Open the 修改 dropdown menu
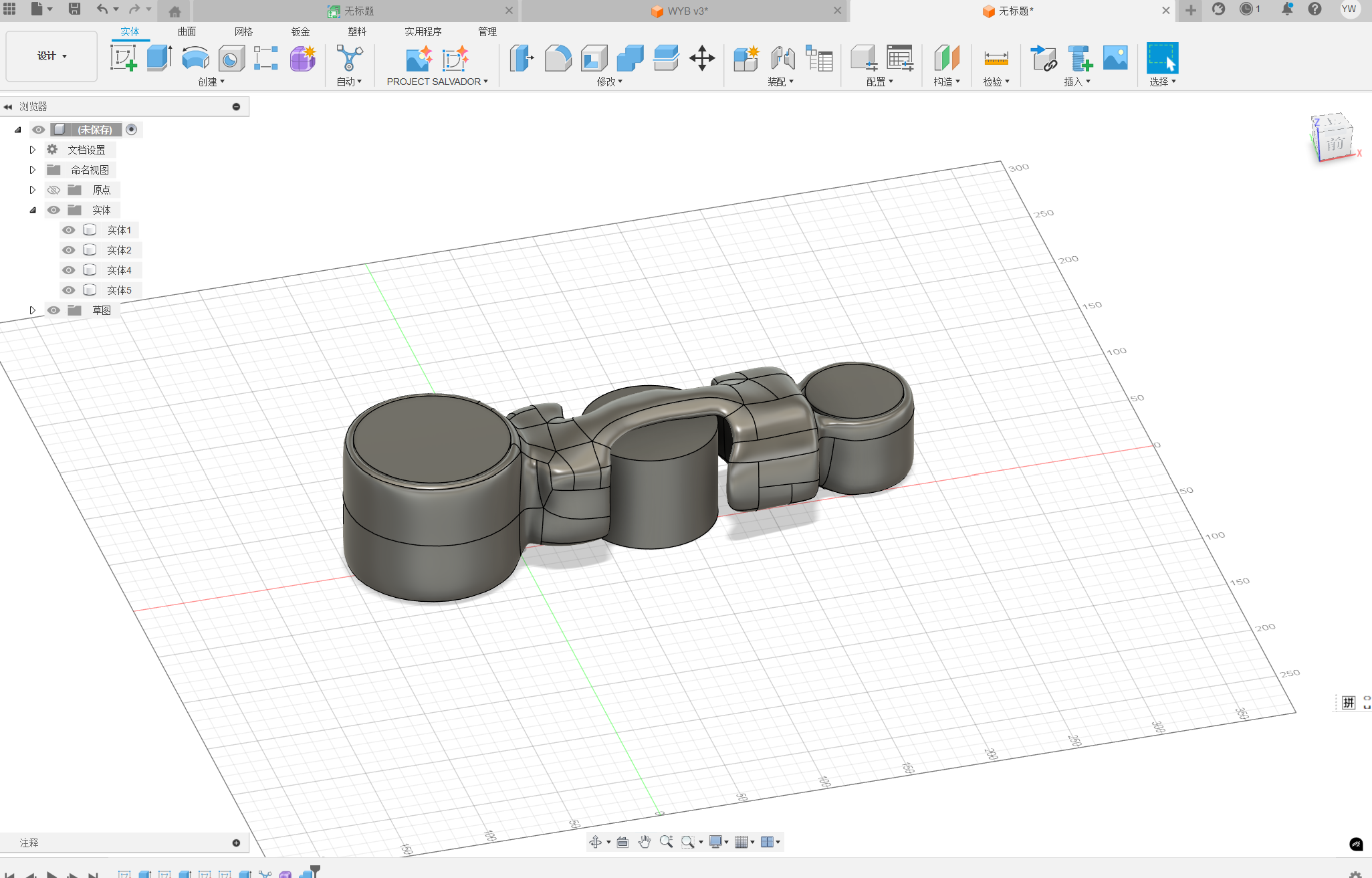Screen dimensions: 1372x878 tap(610, 82)
